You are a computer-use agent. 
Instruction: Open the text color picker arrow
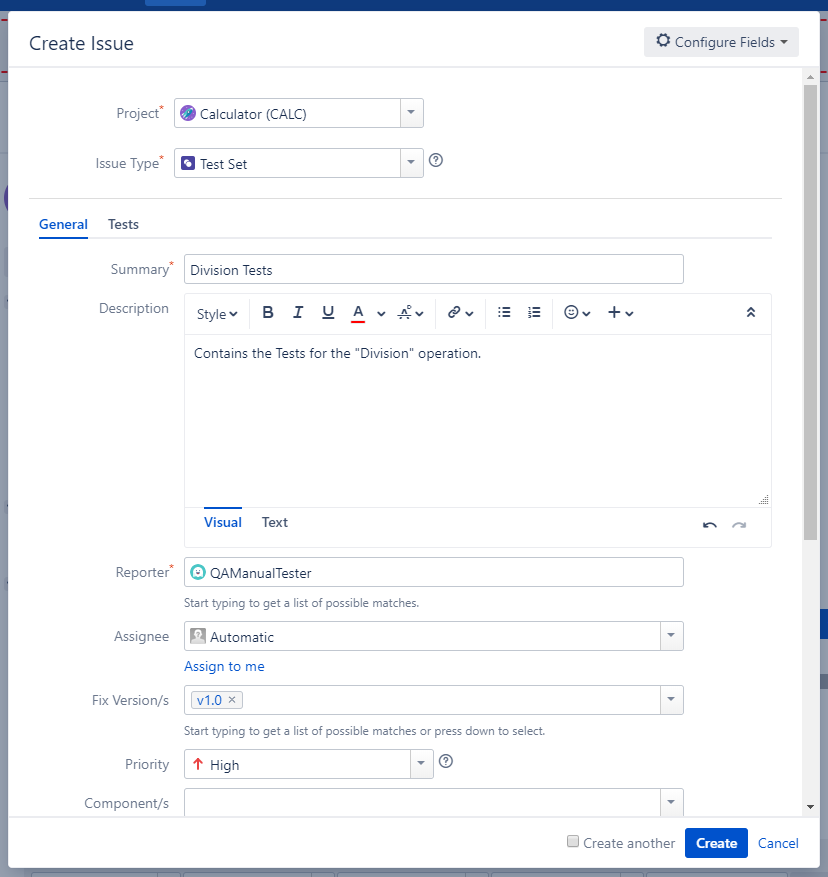[x=381, y=313]
